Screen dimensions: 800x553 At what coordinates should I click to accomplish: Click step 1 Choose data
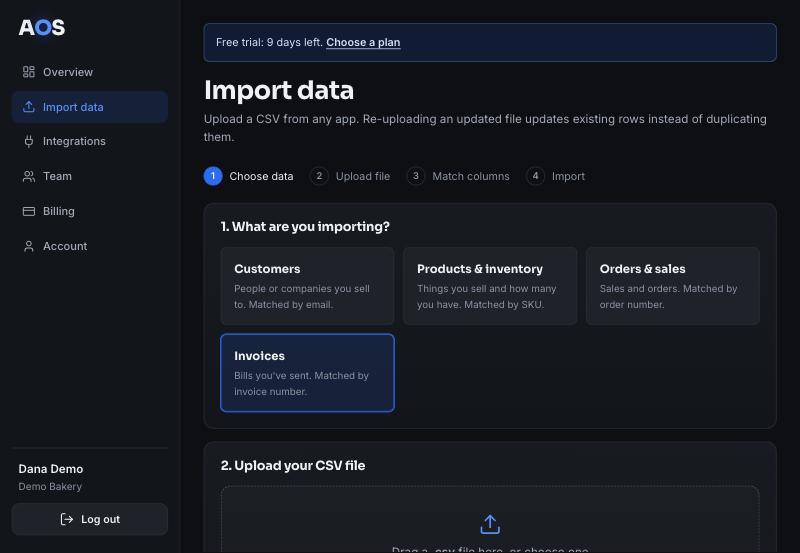(248, 177)
